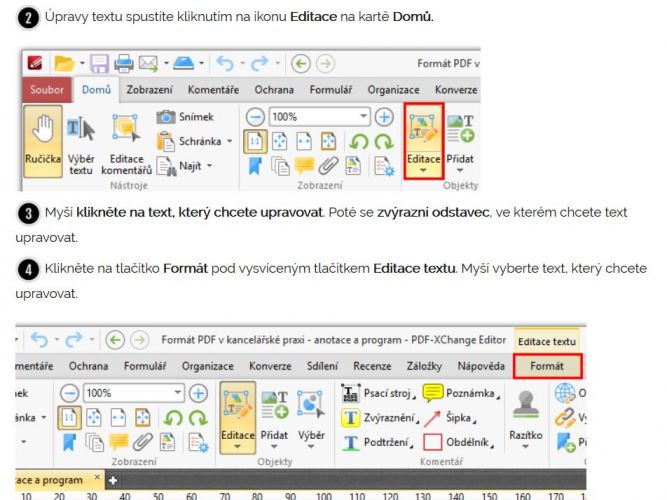Select the Editace komentářů tool

point(126,145)
